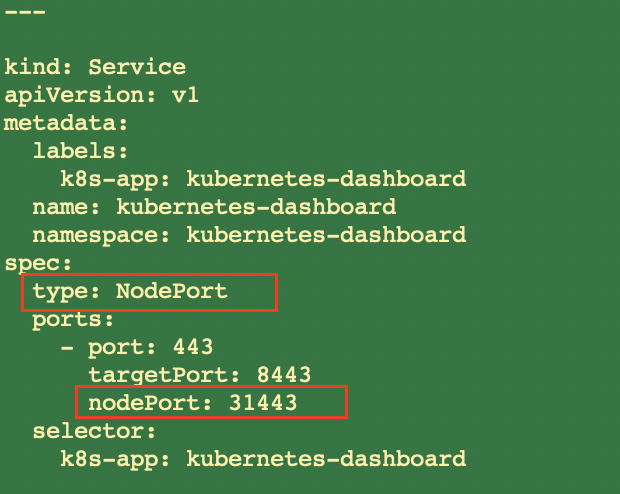Click the word 'NodePort' value

point(171,291)
